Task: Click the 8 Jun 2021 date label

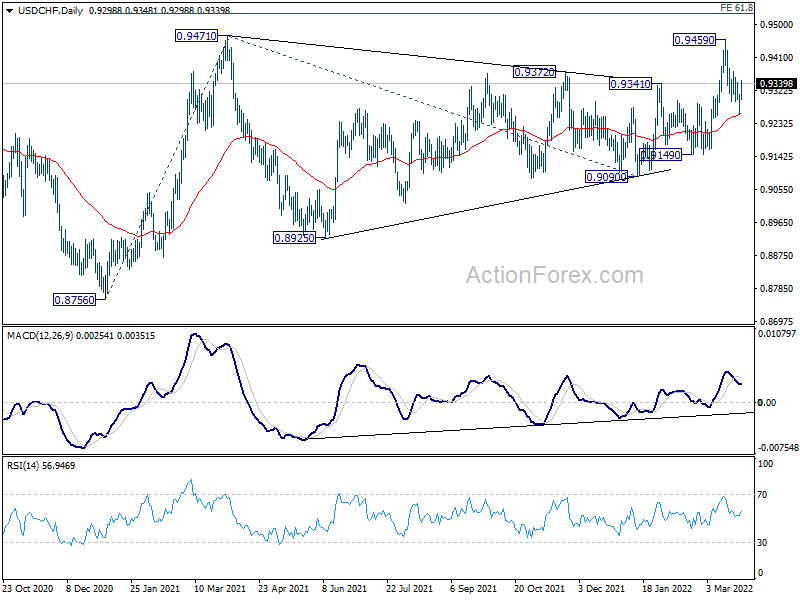Action: point(344,588)
